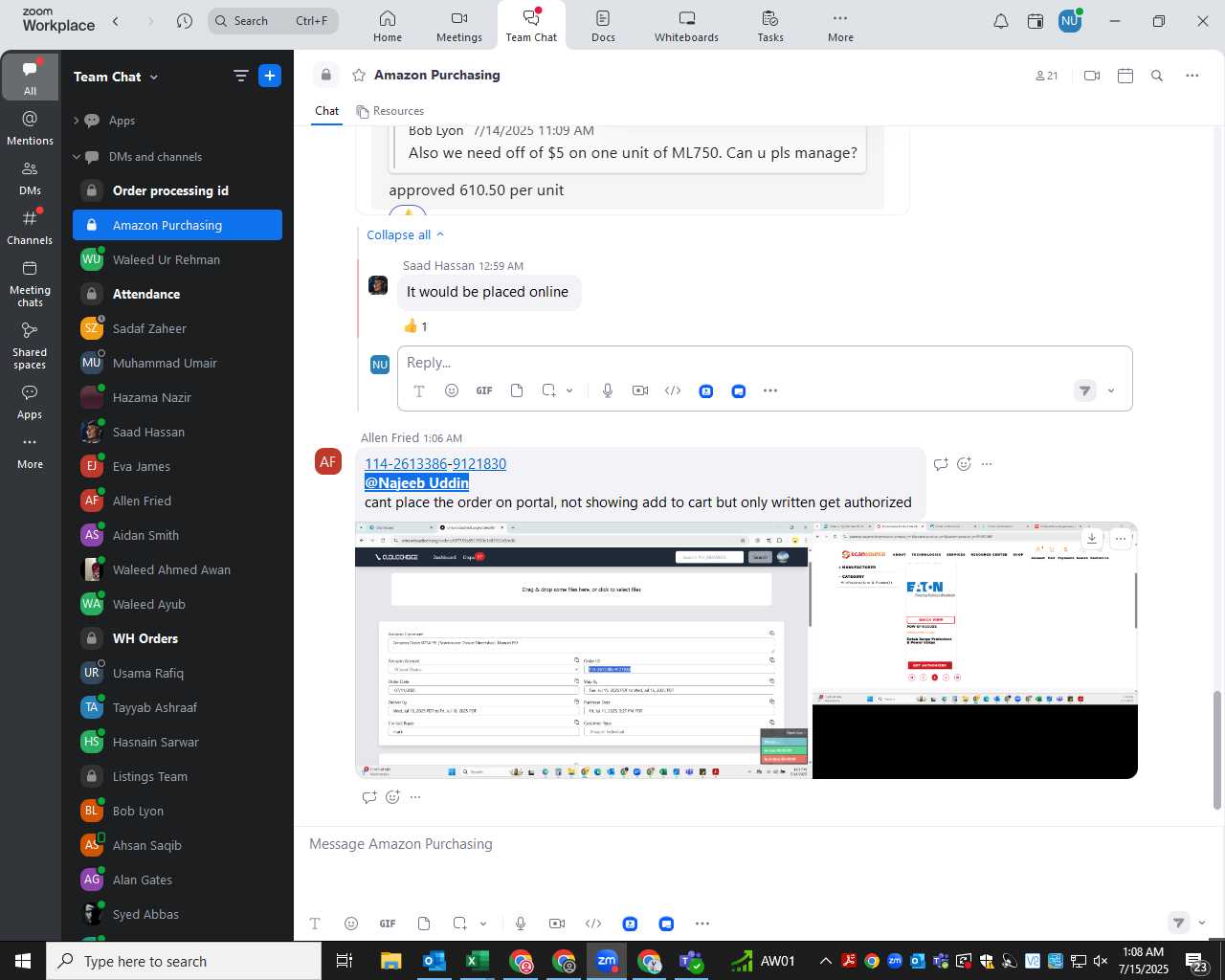Click the @Najeeb Uddin mention
The image size is (1225, 980).
416,483
